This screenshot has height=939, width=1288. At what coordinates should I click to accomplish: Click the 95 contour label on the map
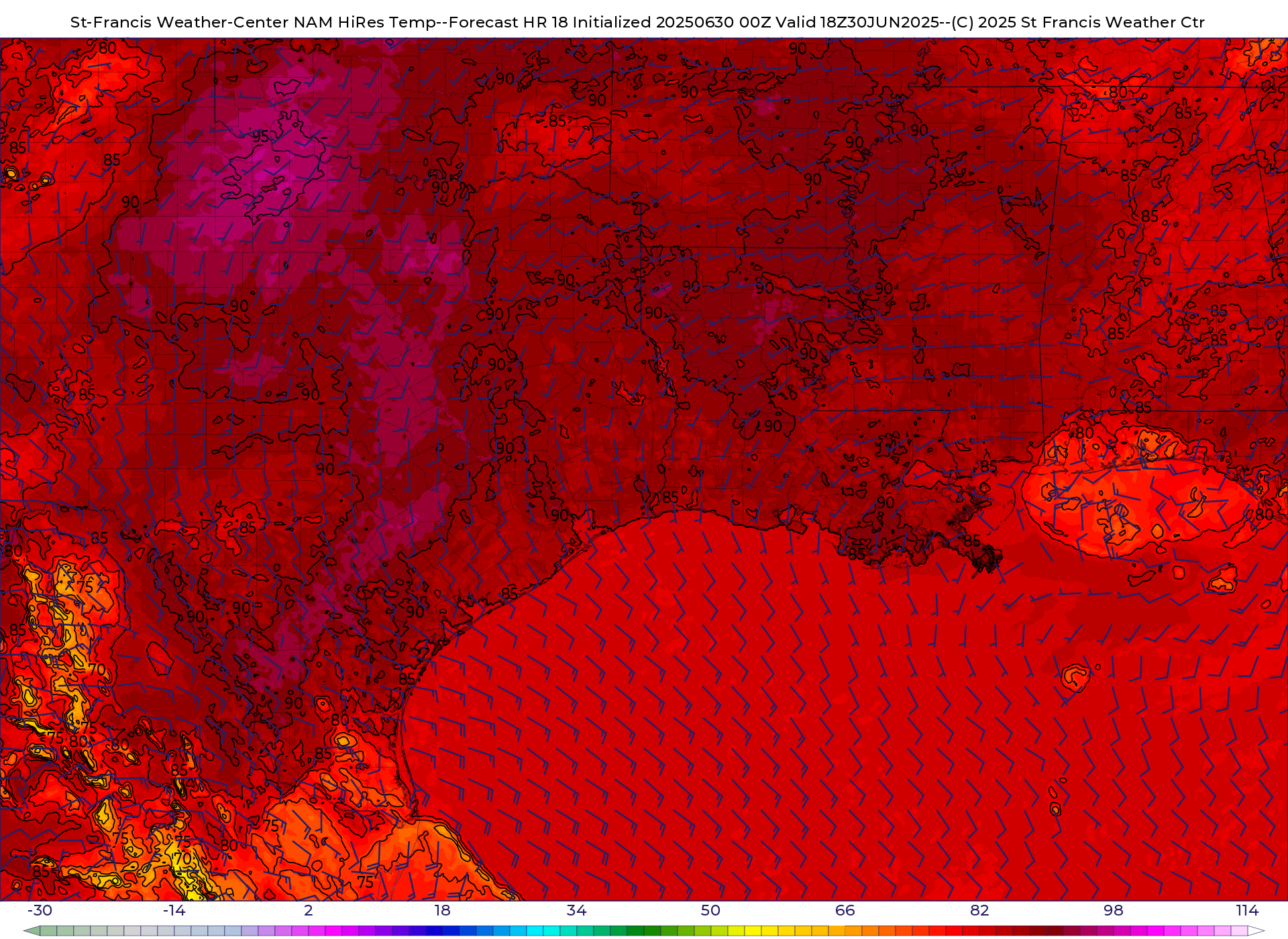coord(260,137)
